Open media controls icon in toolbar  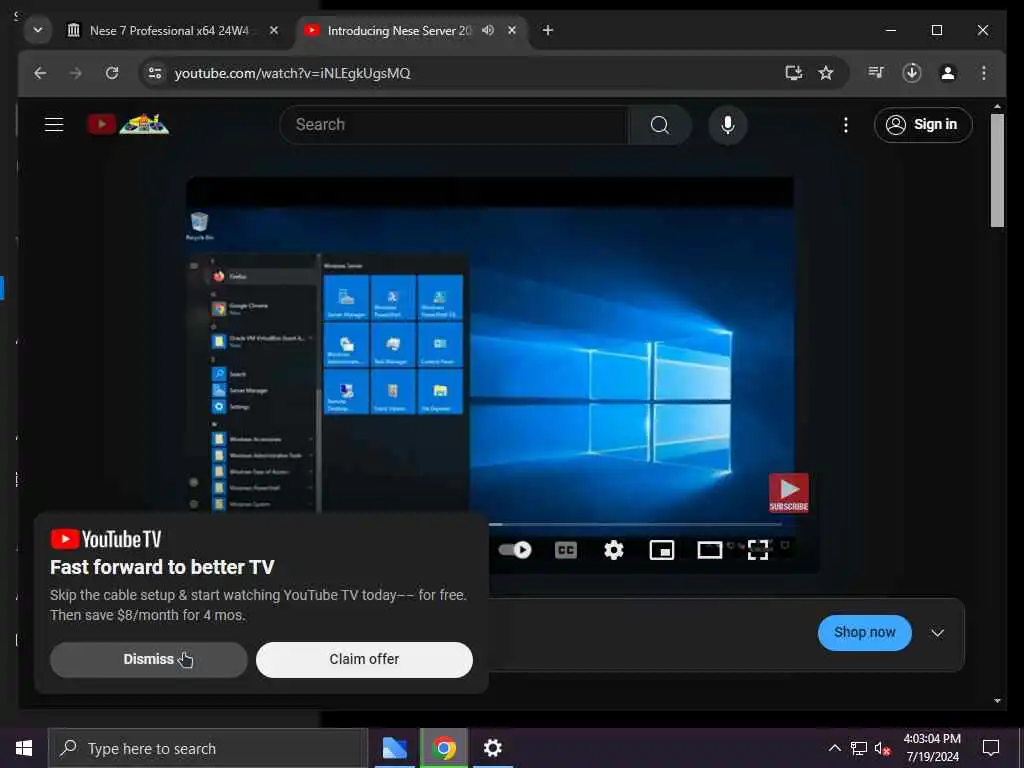pos(876,73)
